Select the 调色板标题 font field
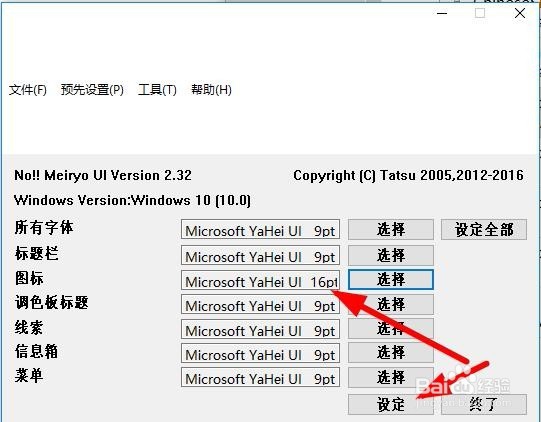Viewport: 541px width, 422px height. [260, 304]
